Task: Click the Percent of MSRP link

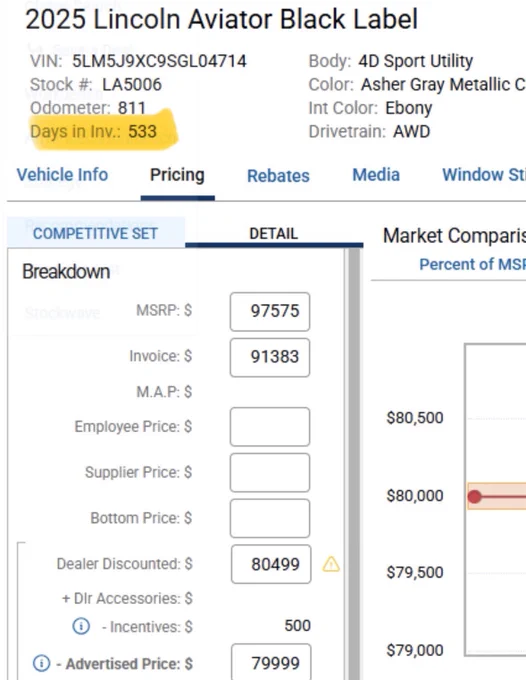Action: (x=473, y=264)
